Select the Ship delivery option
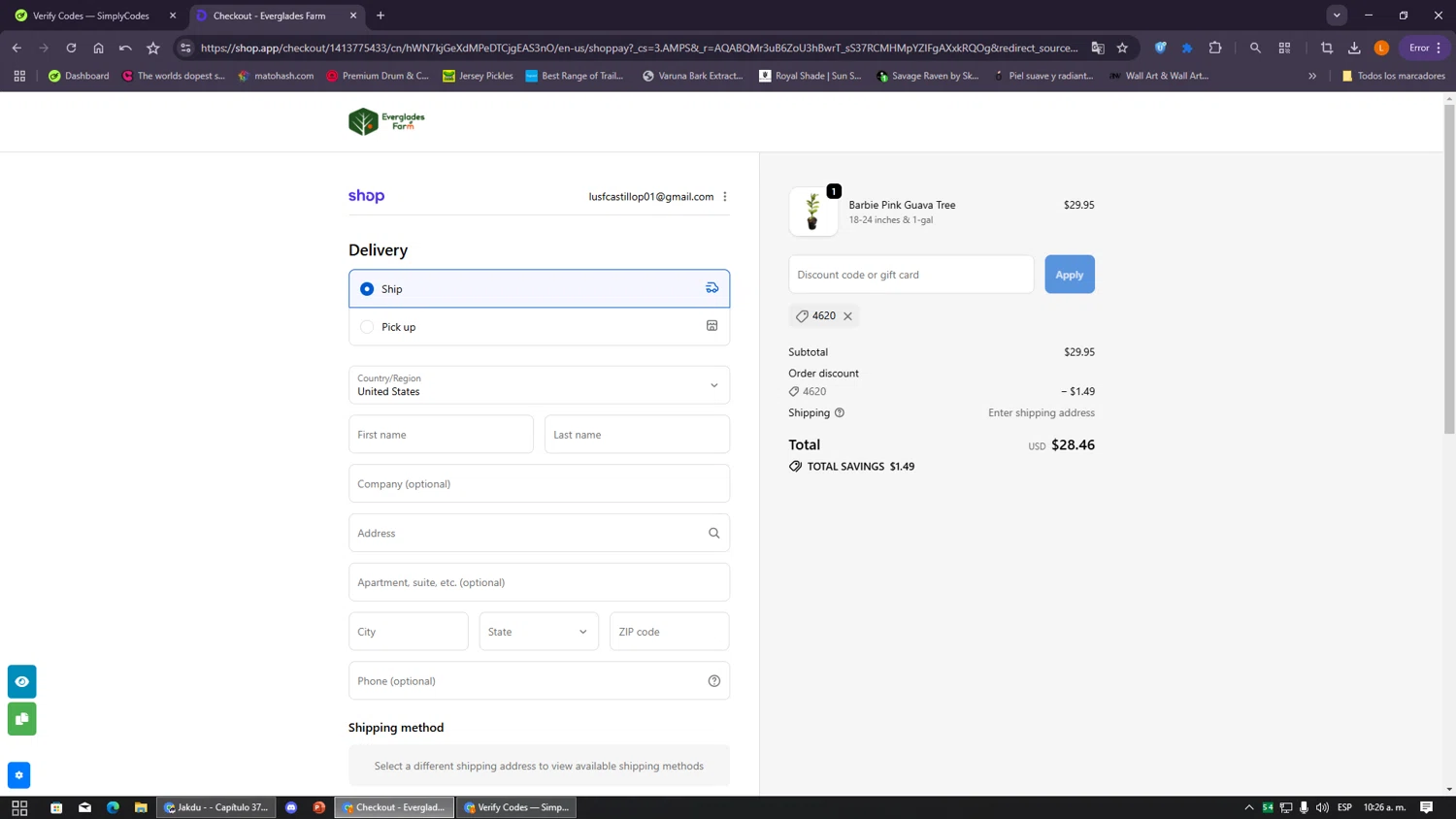This screenshot has width=1456, height=819. pyautogui.click(x=367, y=289)
